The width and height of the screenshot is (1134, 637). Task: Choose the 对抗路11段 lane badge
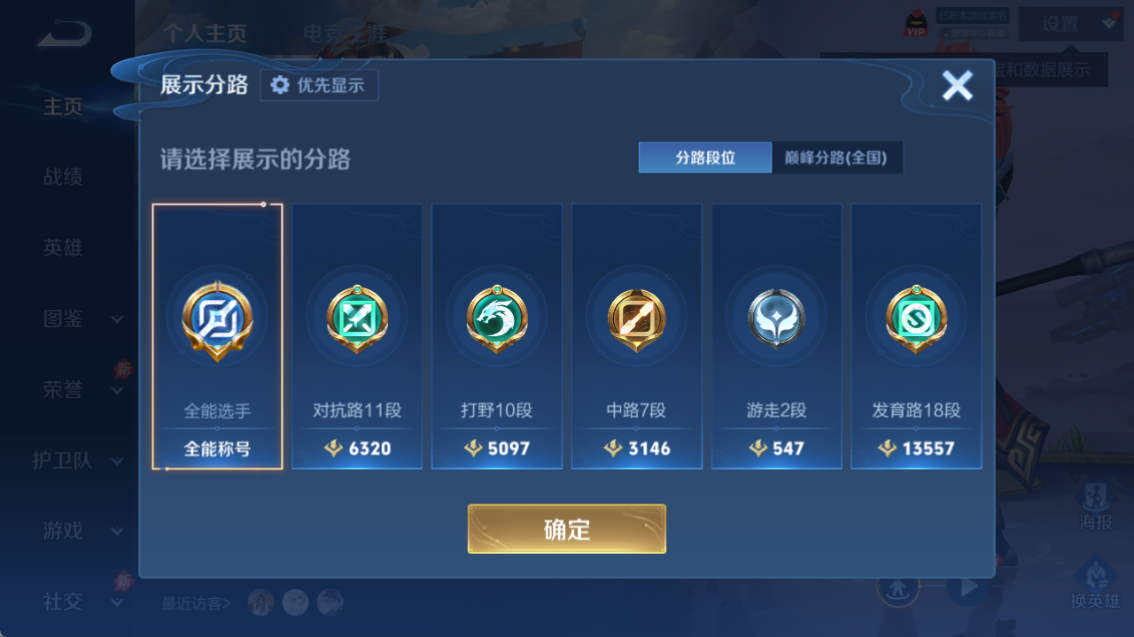coord(357,319)
